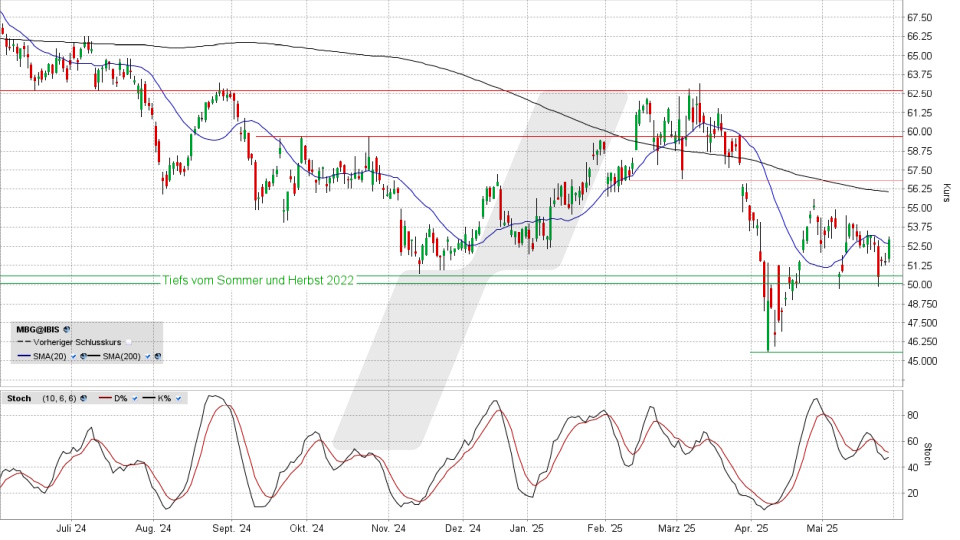Hide the SMA(200) line via checkbox

pyautogui.click(x=149, y=355)
